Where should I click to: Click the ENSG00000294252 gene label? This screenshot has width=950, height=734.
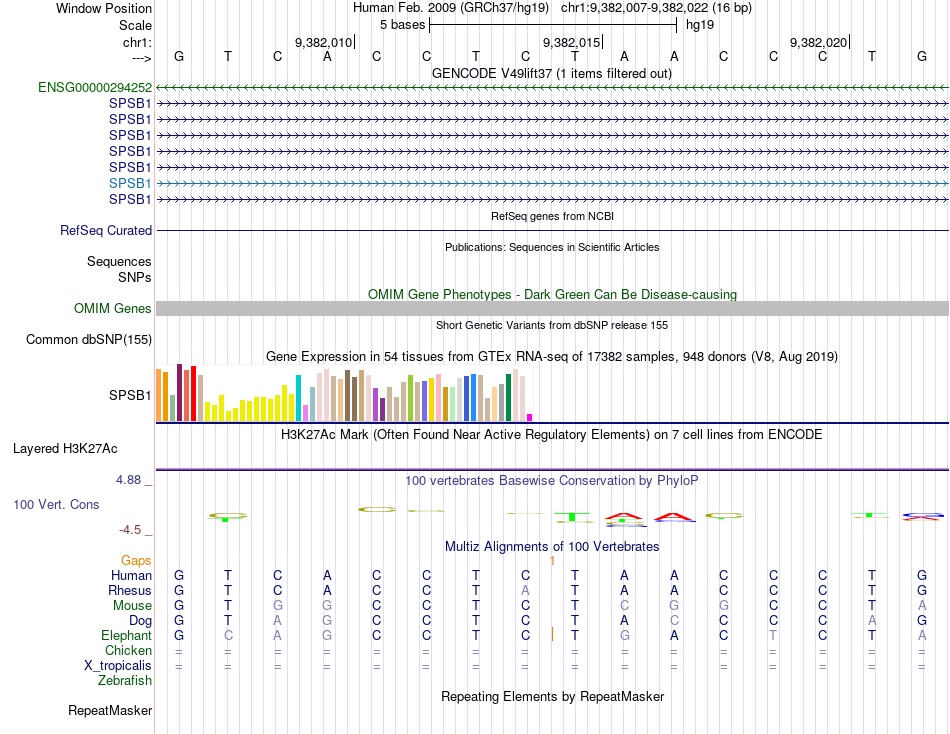point(95,87)
